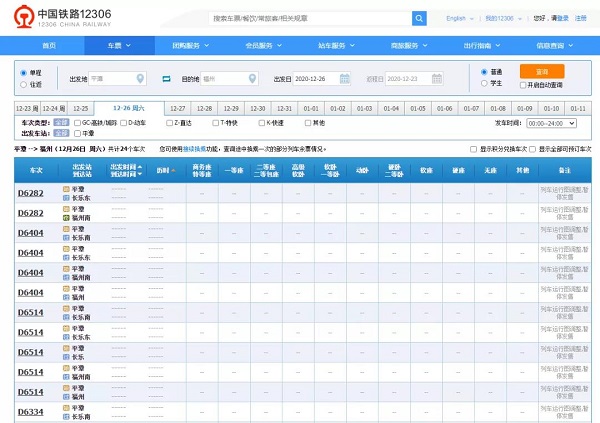Switch to the 12-27 date tab
Image resolution: width=600 pixels, height=423 pixels.
[177, 108]
